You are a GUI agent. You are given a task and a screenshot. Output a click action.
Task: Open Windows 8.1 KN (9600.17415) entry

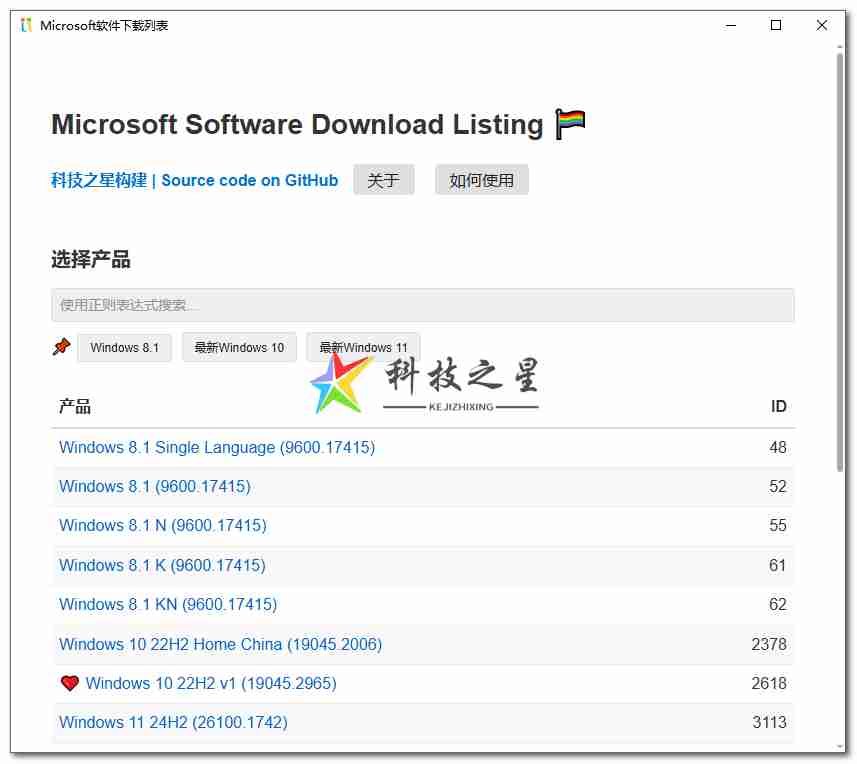(x=168, y=604)
